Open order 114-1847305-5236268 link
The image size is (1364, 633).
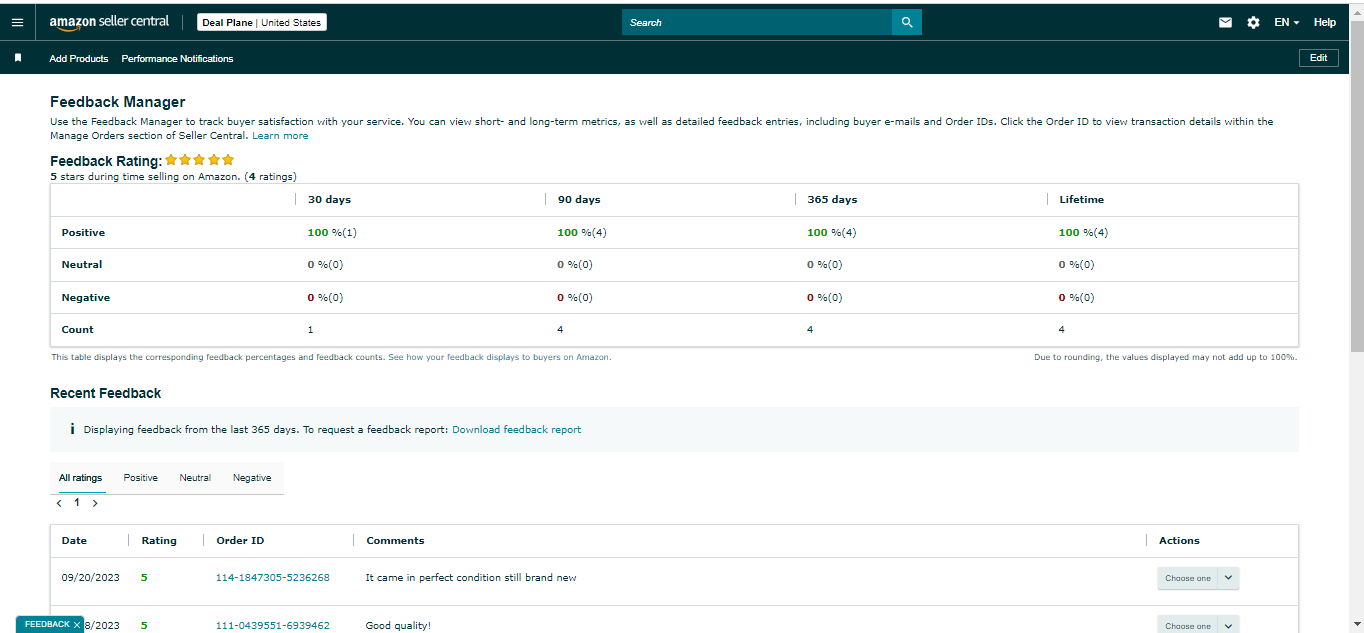pyautogui.click(x=273, y=578)
